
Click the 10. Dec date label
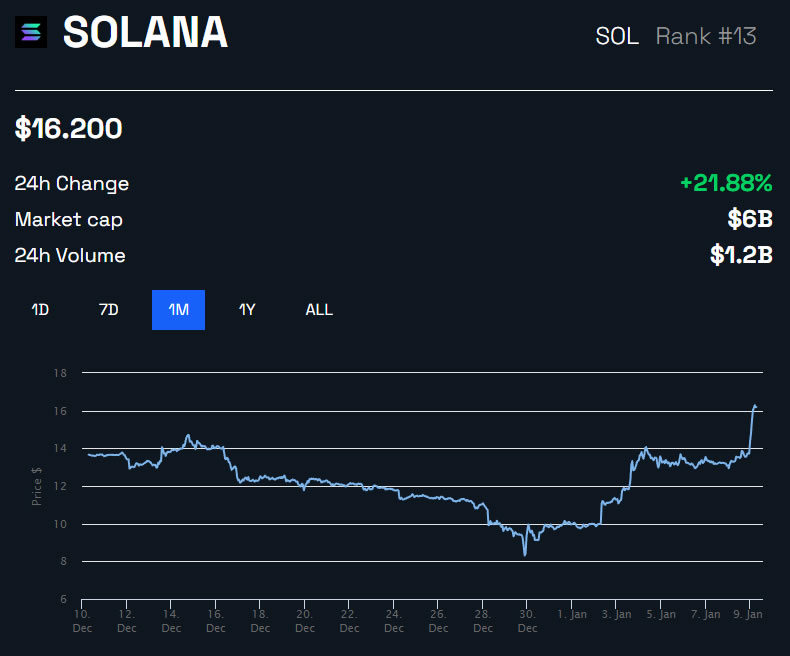pyautogui.click(x=82, y=621)
